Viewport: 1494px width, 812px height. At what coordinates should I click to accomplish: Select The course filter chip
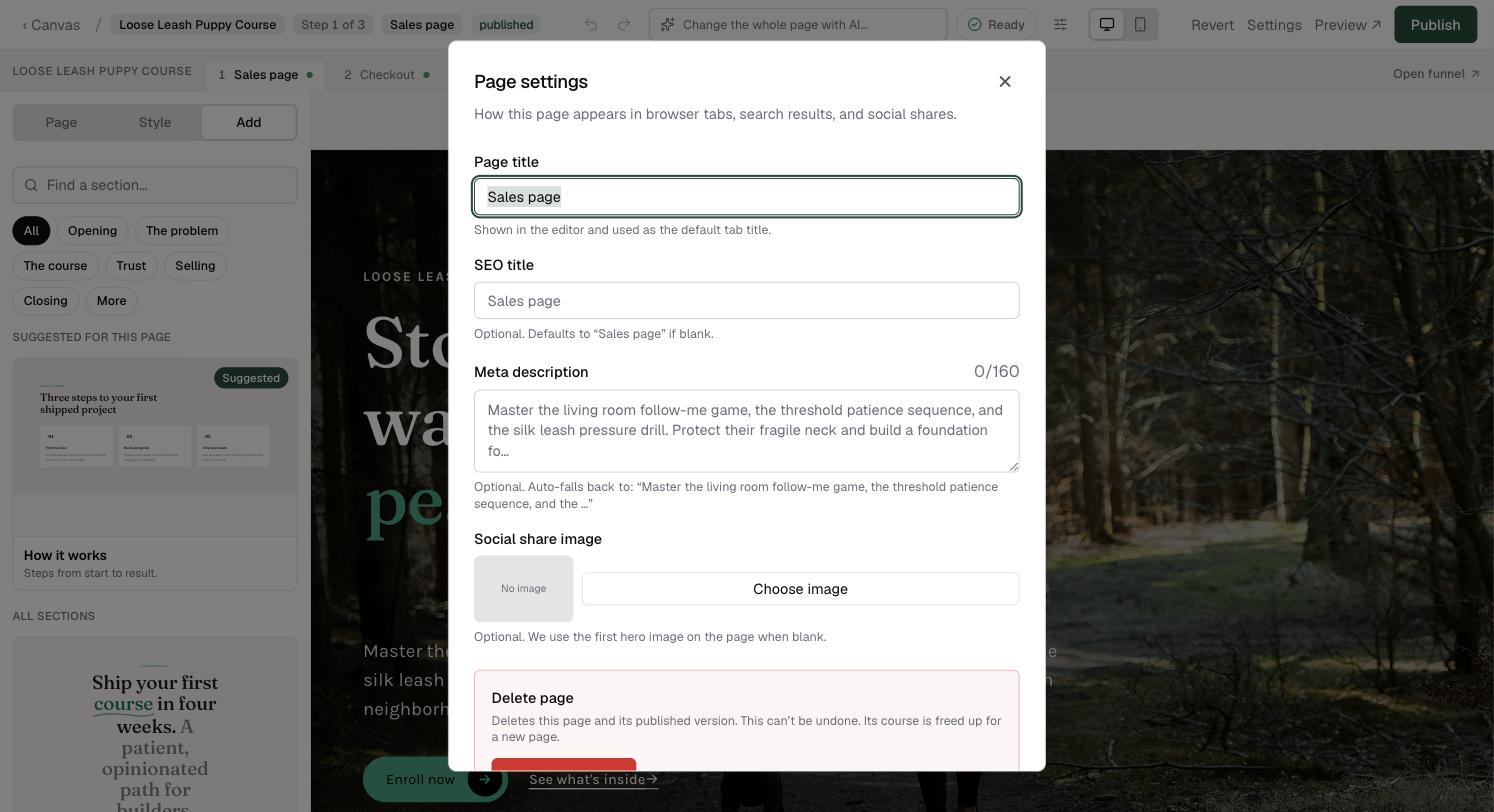(x=55, y=266)
